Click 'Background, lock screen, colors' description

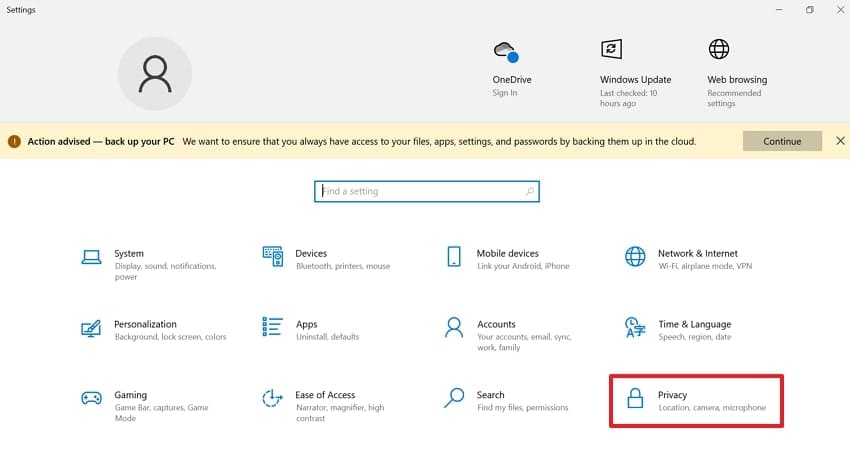[x=170, y=337]
